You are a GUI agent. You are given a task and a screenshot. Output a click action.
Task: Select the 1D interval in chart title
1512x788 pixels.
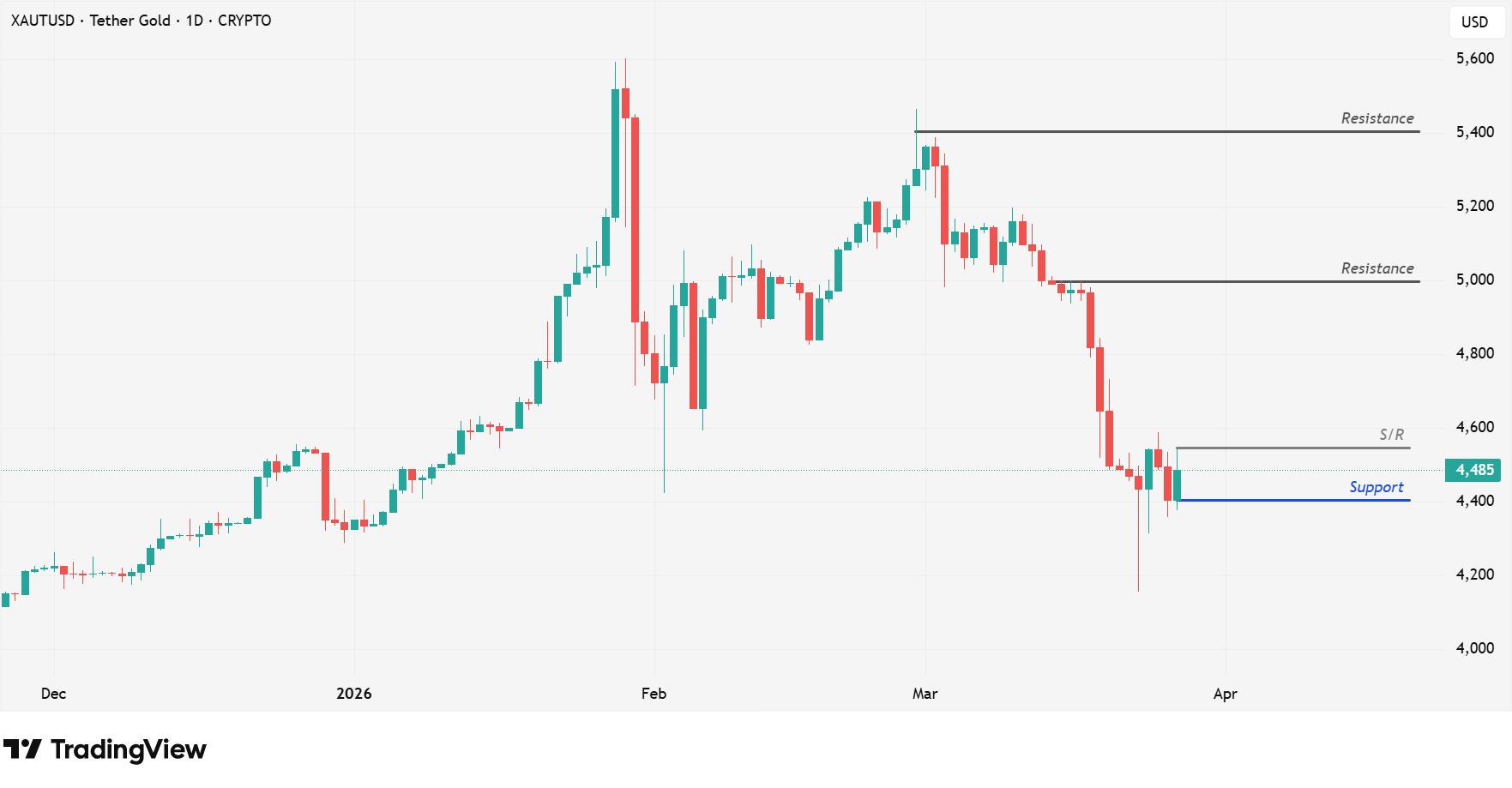(x=195, y=21)
